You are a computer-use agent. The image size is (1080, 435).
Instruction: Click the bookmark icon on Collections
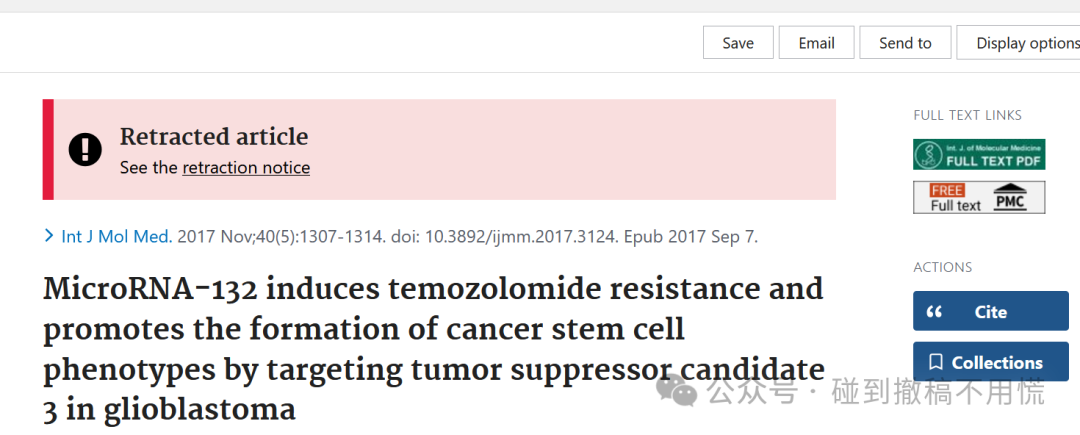(935, 362)
